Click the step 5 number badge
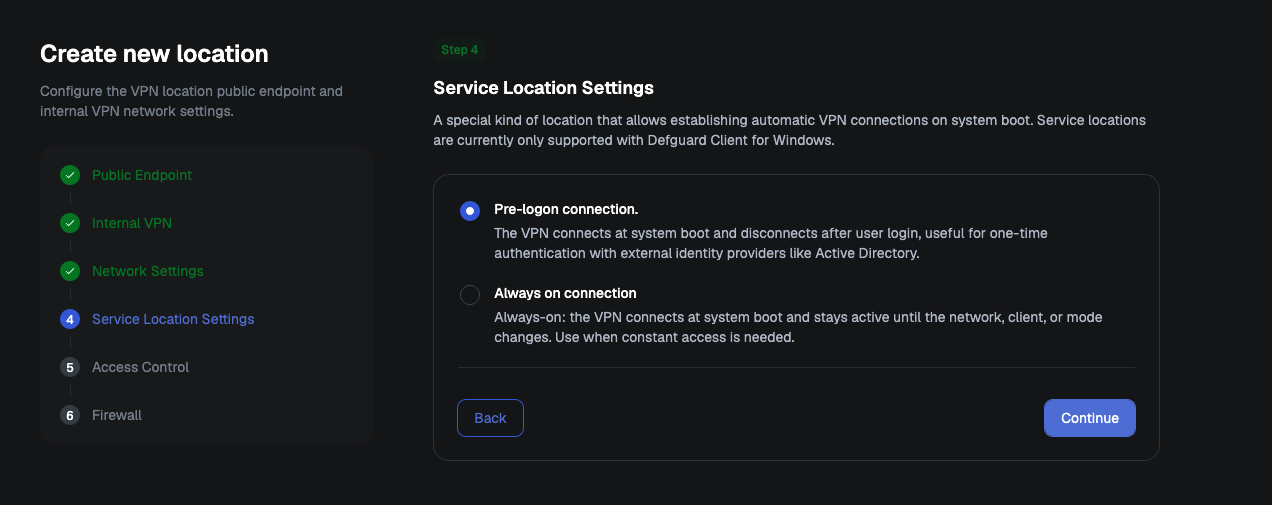1272x505 pixels. pyautogui.click(x=70, y=367)
